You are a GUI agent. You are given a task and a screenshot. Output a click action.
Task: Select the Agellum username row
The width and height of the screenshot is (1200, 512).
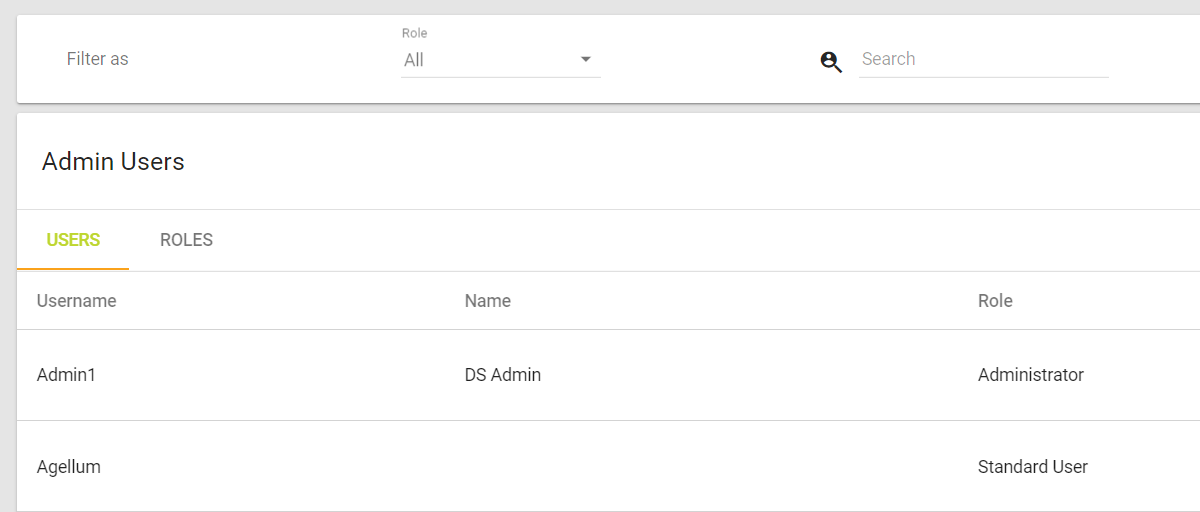click(x=69, y=466)
